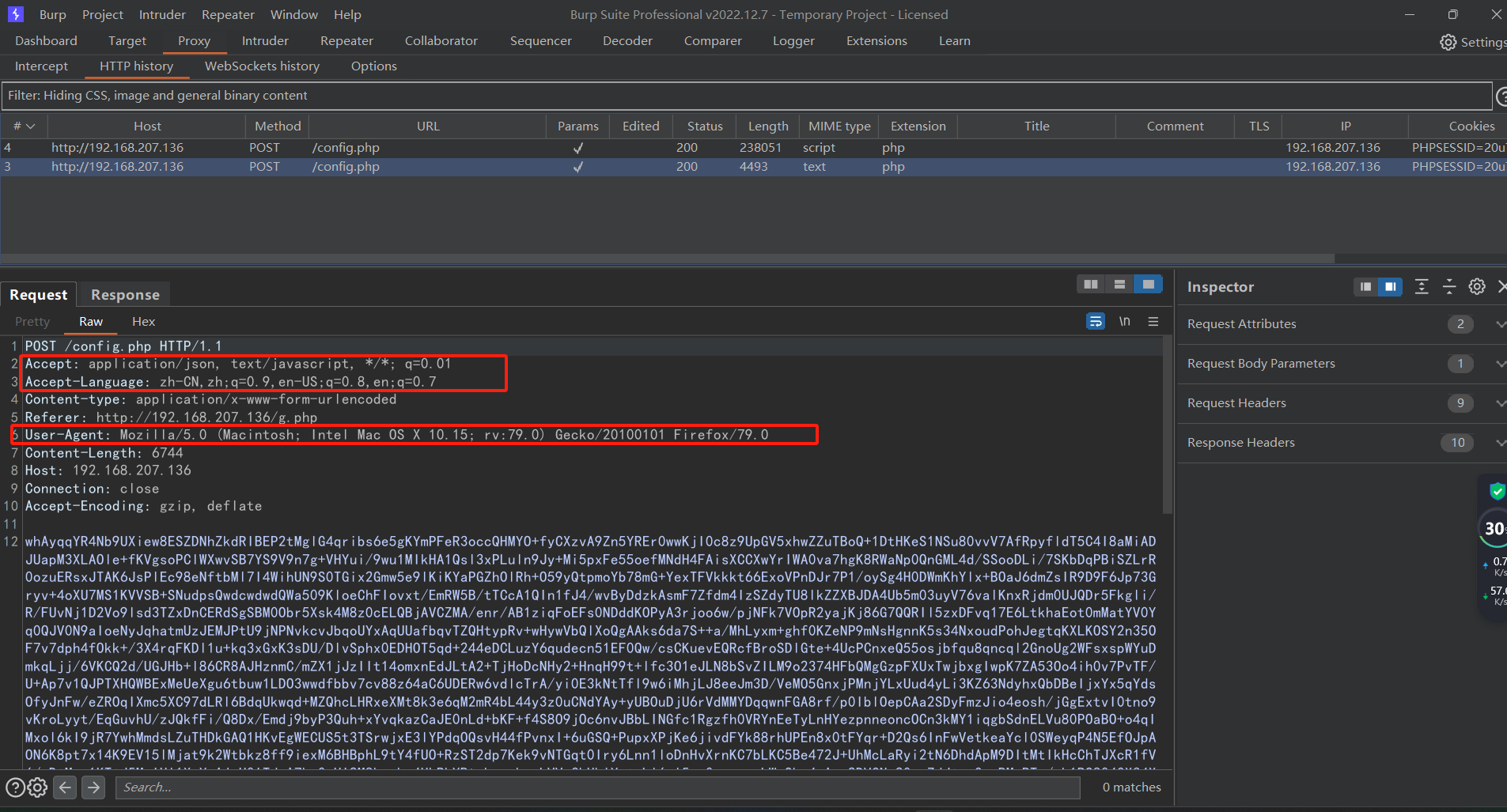Sort by the Method column header
The width and height of the screenshot is (1507, 812).
278,127
